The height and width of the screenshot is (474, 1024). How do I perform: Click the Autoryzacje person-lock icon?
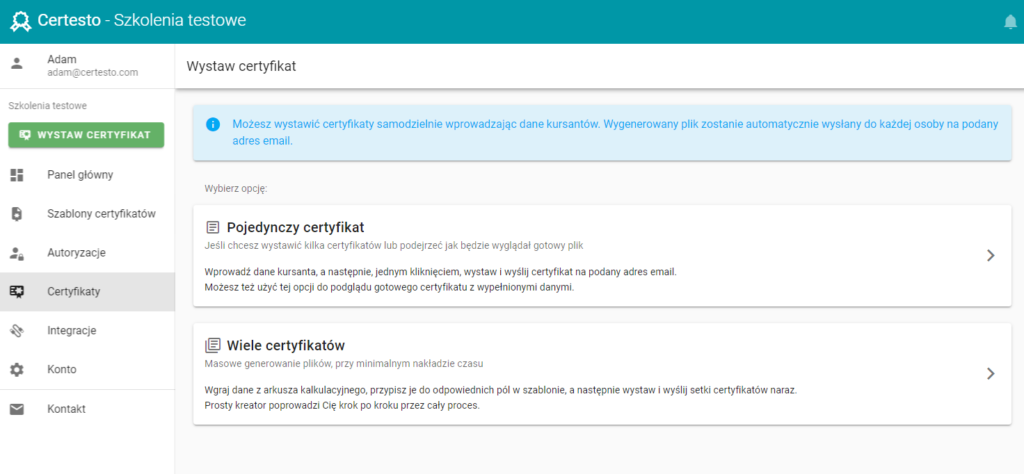click(x=17, y=253)
